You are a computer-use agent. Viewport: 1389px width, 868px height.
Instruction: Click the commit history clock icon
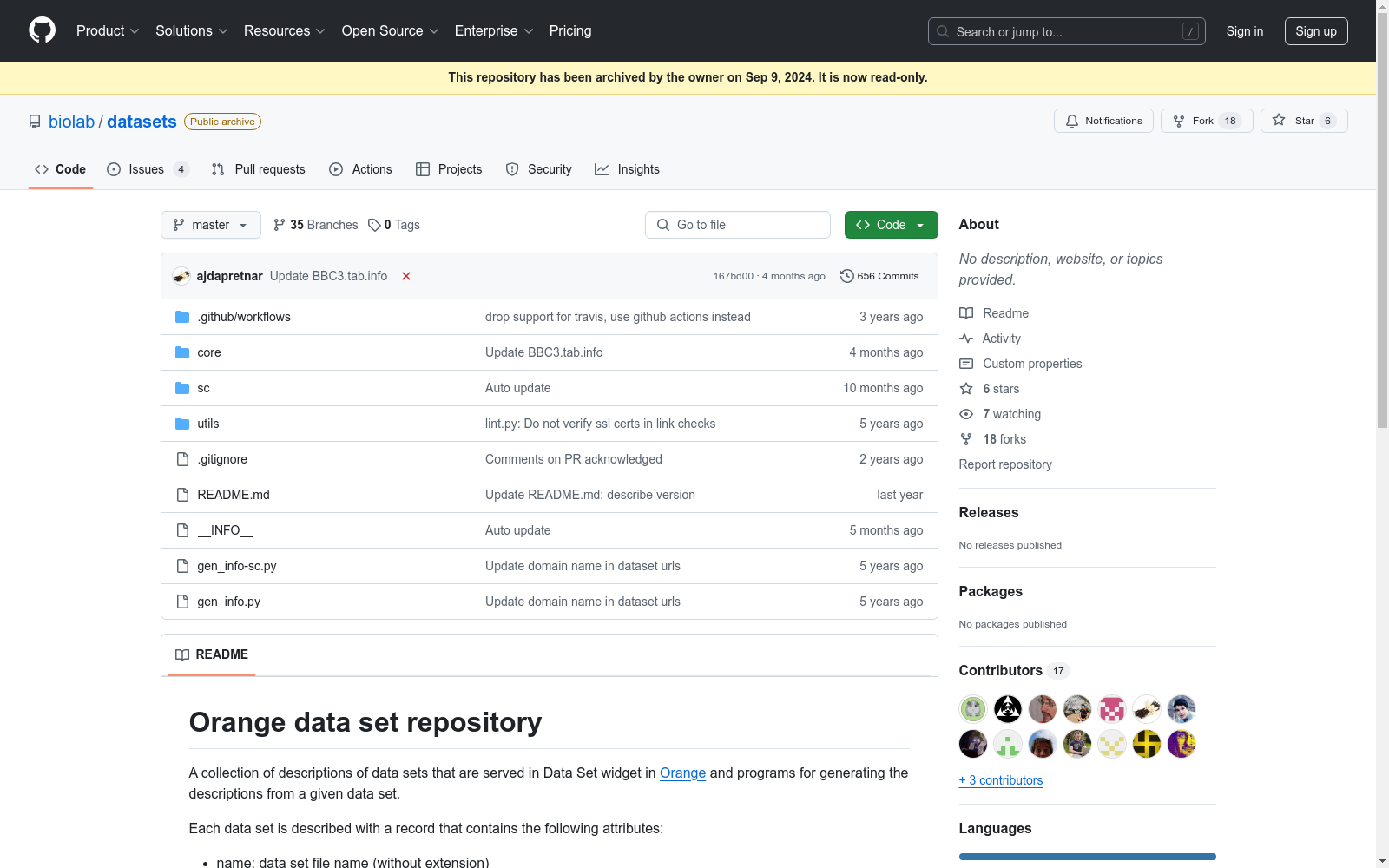847,276
